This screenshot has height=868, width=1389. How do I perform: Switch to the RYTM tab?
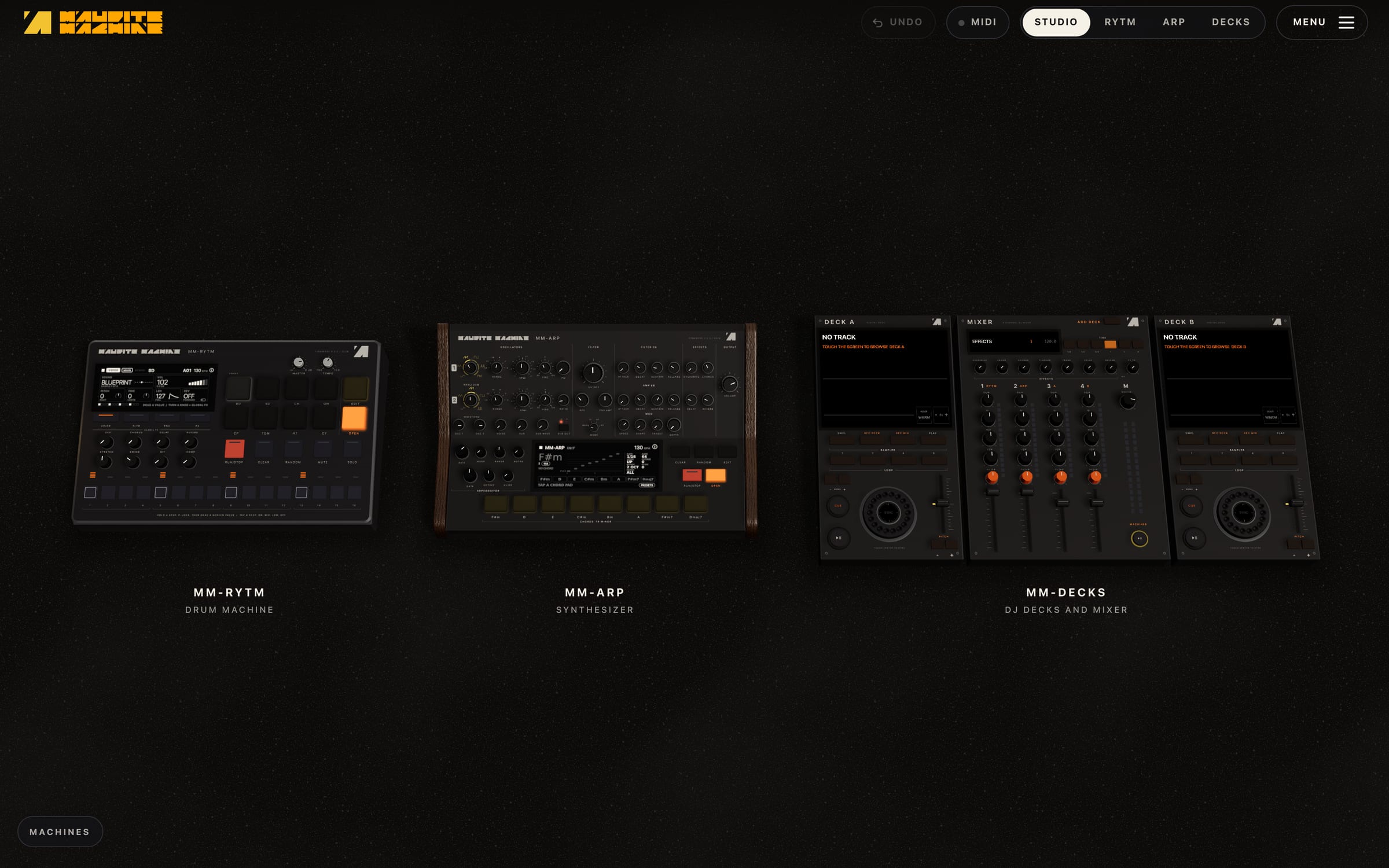pyautogui.click(x=1120, y=23)
